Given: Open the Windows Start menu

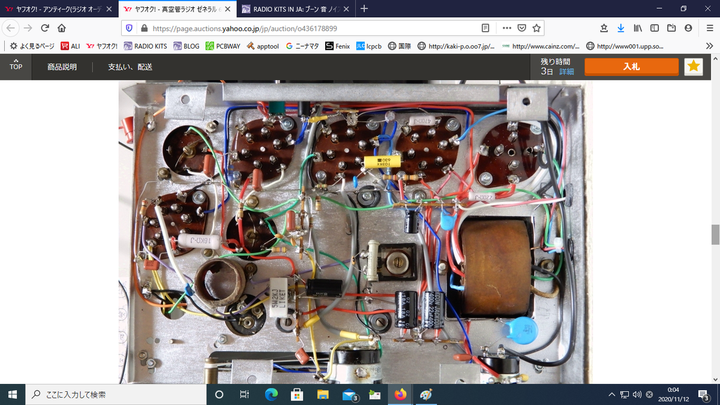Looking at the screenshot, I should [12, 394].
